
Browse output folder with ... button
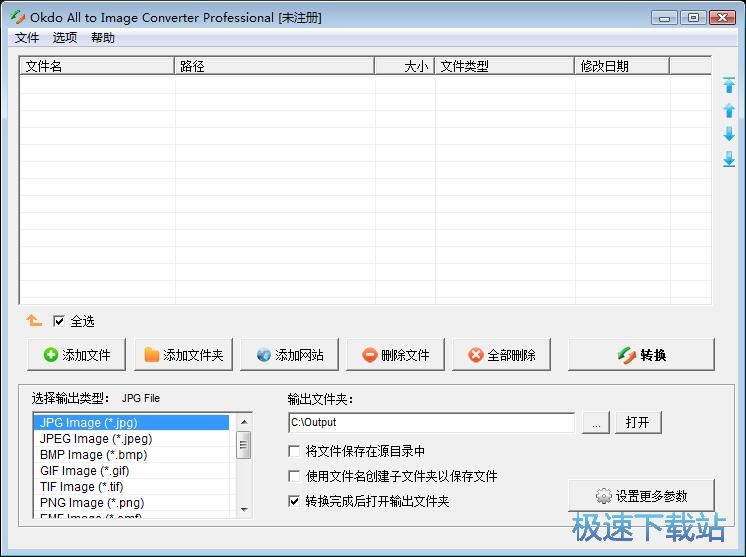point(596,422)
